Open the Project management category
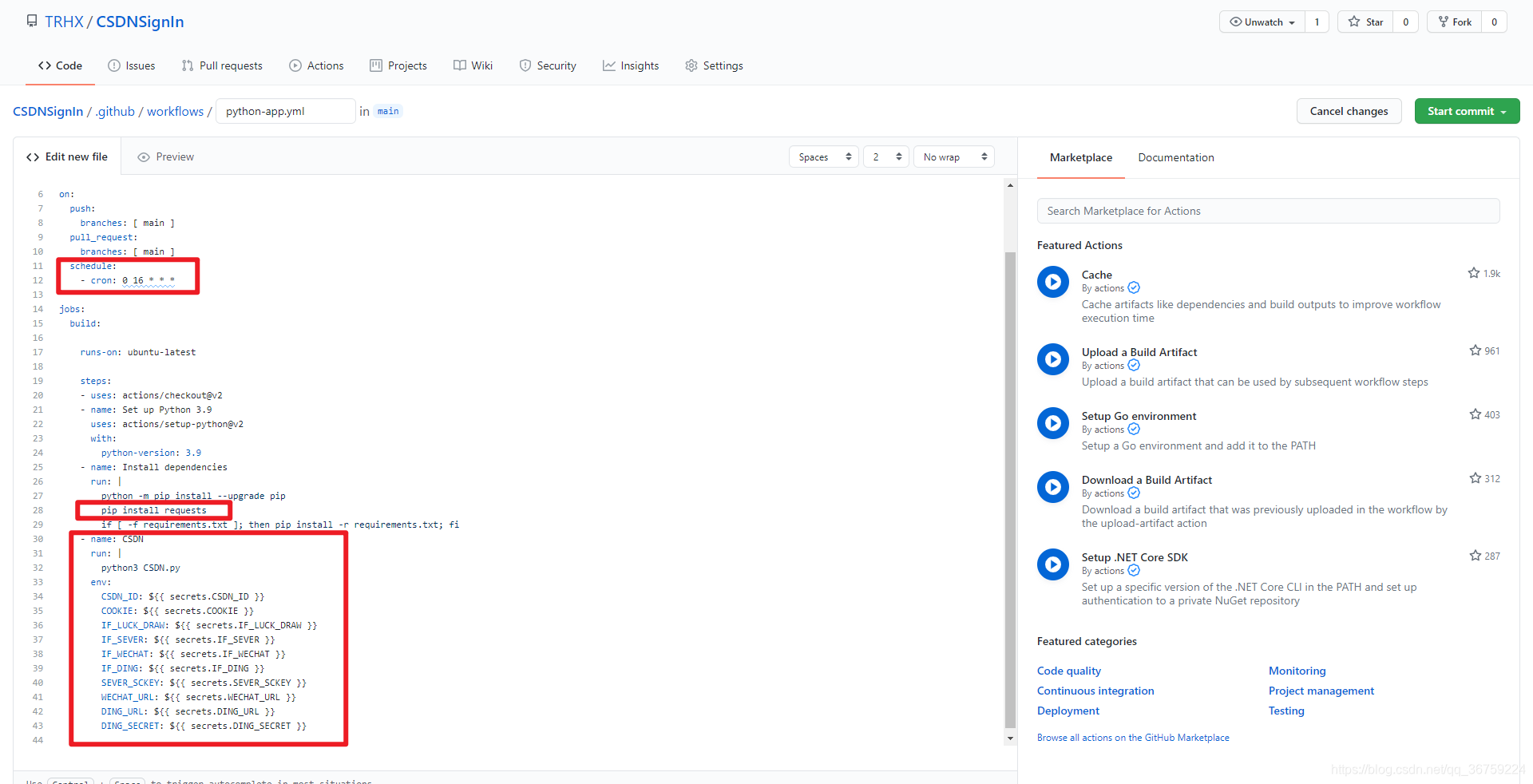 tap(1321, 691)
